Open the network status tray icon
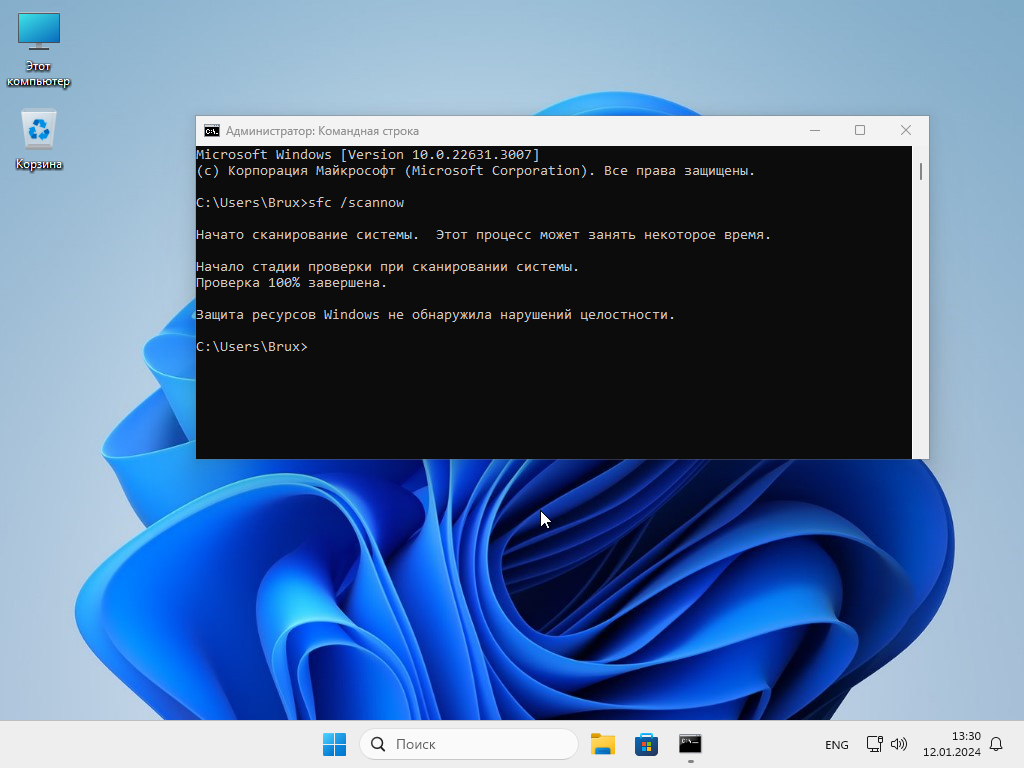Screen dimensions: 1024x768 click(874, 744)
